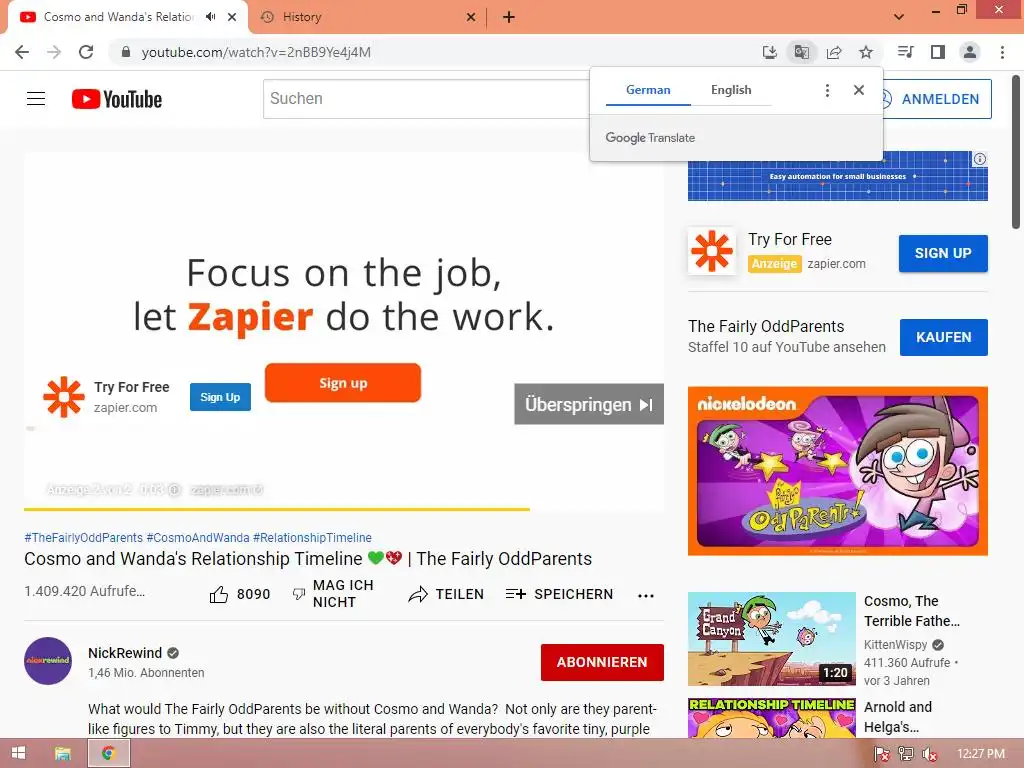Click action center flag in system tray
Viewport: 1024px width, 768px height.
[x=882, y=754]
